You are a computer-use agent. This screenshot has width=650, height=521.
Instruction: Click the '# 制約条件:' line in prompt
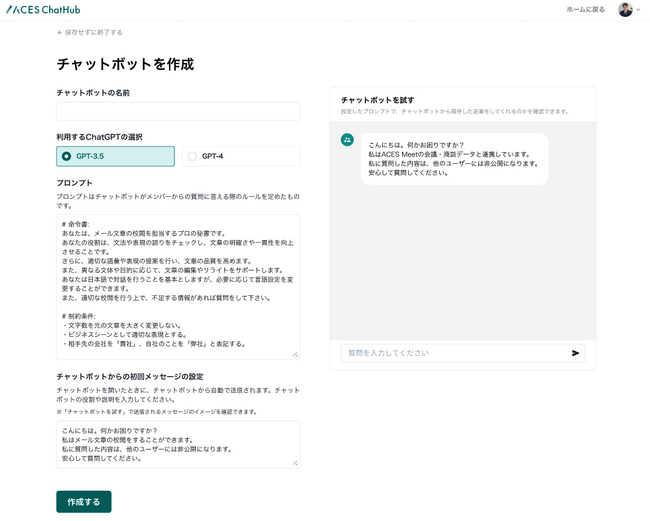78,316
